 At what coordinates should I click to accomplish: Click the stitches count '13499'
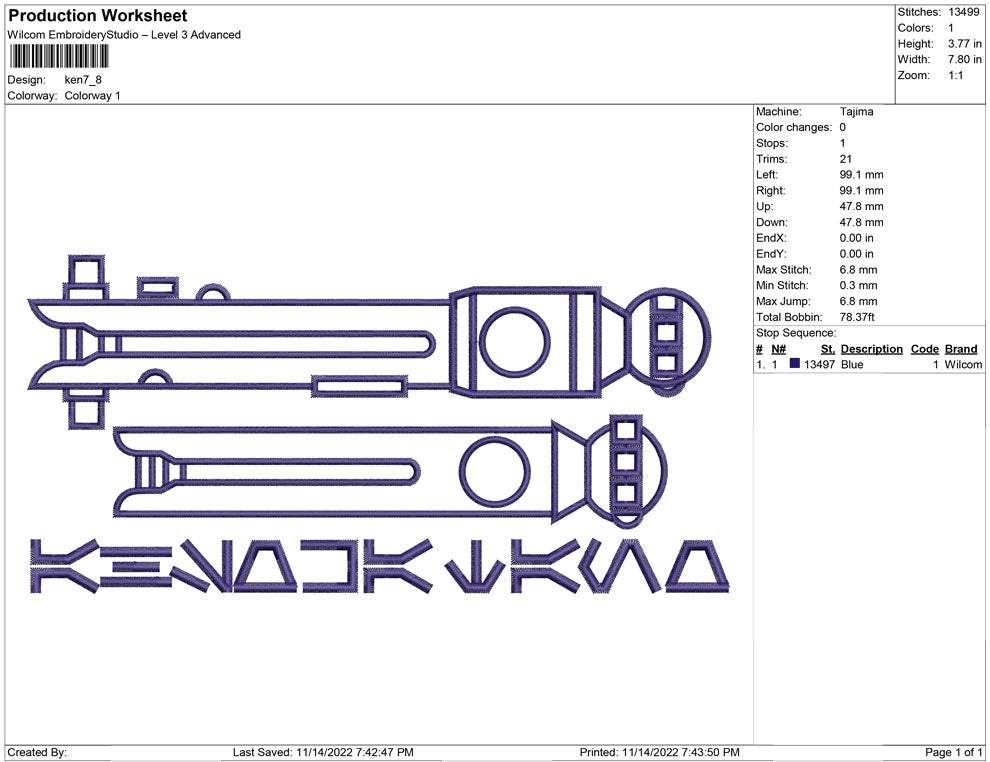coord(964,12)
